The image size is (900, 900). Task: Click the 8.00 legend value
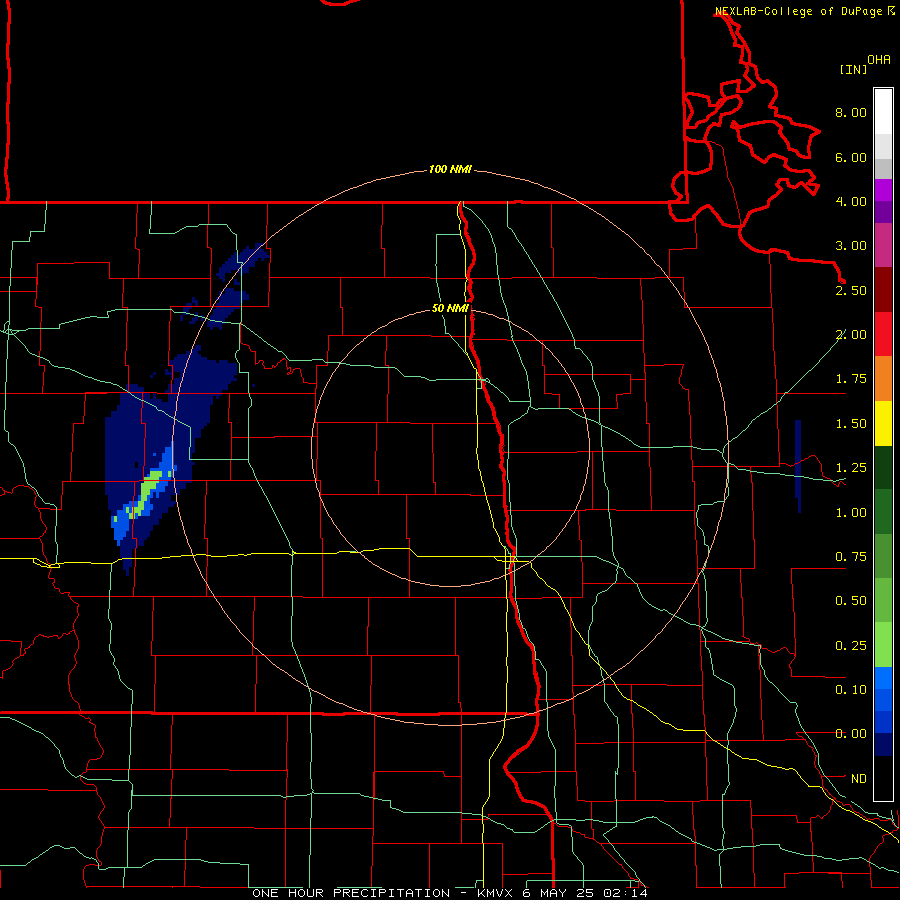[x=851, y=112]
